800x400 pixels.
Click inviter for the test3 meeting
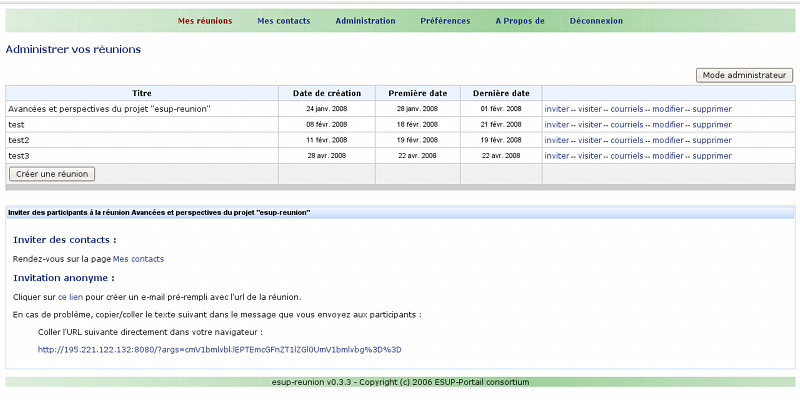[x=556, y=156]
